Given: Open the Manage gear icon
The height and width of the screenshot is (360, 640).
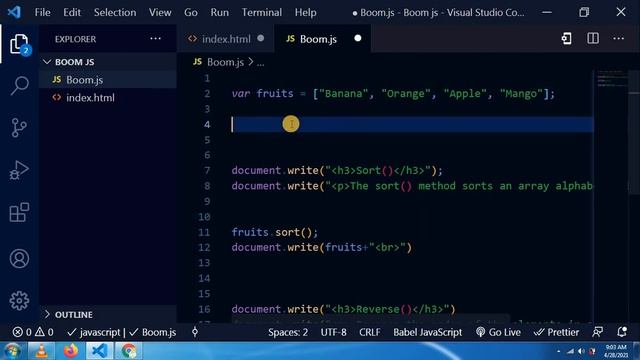Looking at the screenshot, I should (x=19, y=301).
